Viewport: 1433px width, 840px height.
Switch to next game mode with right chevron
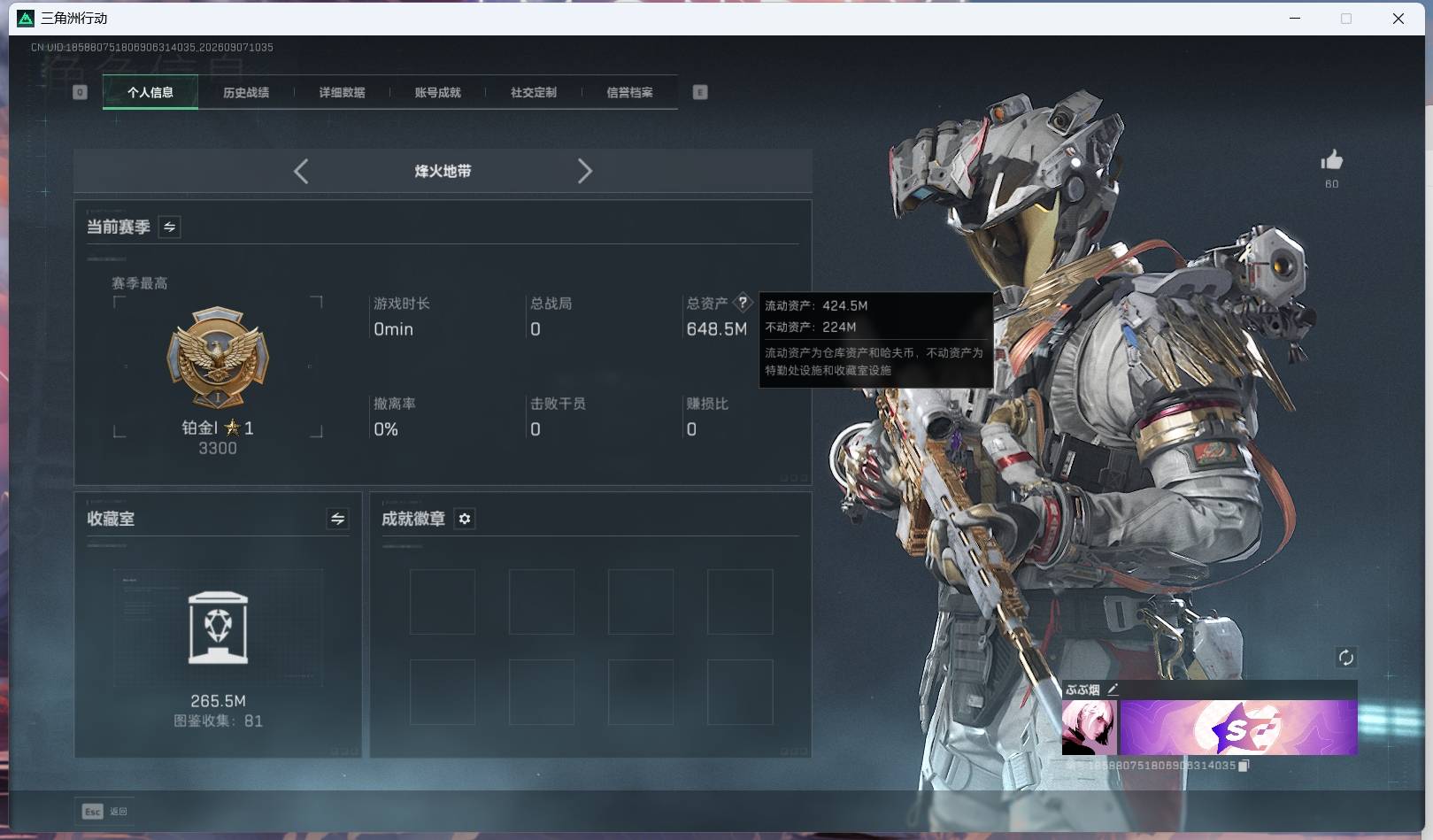(585, 171)
